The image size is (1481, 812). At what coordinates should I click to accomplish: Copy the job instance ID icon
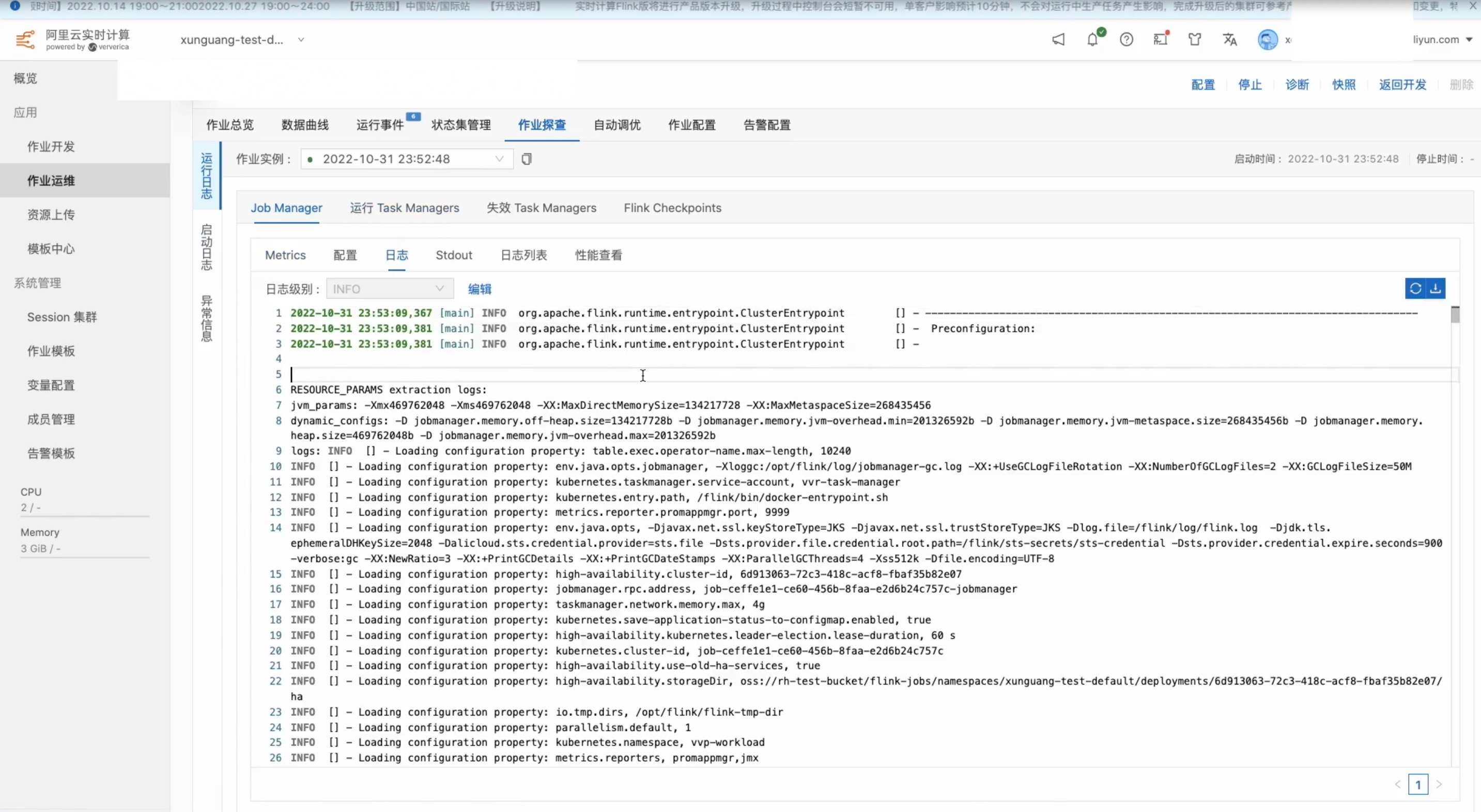coord(526,159)
